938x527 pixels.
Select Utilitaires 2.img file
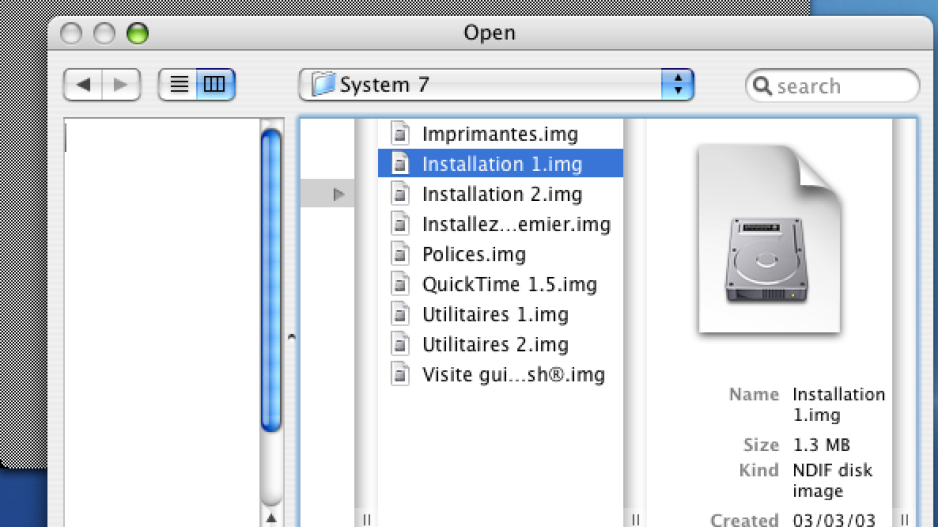[x=501, y=344]
